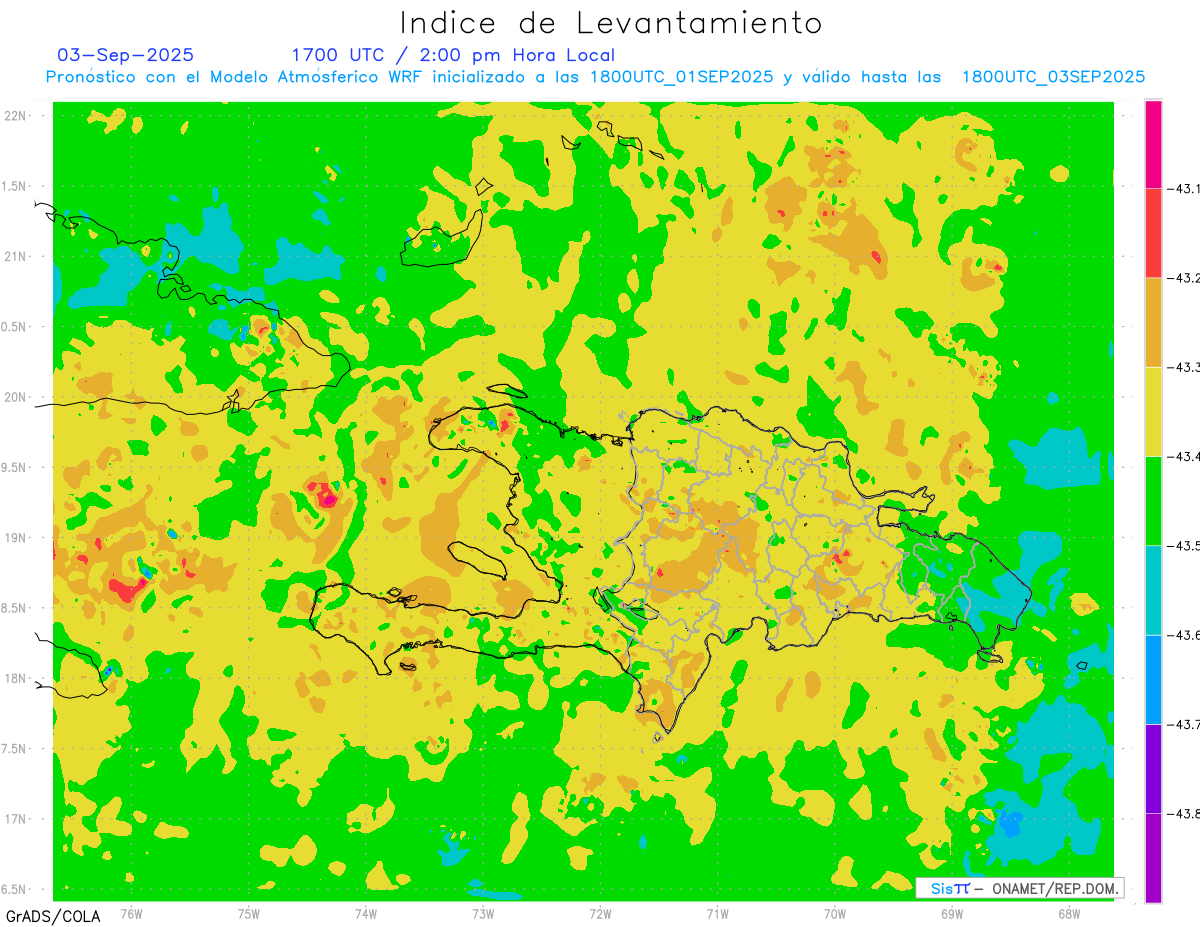The image size is (1200, 927).
Task: Click the "21N" latitude axis label
Action: 15,256
